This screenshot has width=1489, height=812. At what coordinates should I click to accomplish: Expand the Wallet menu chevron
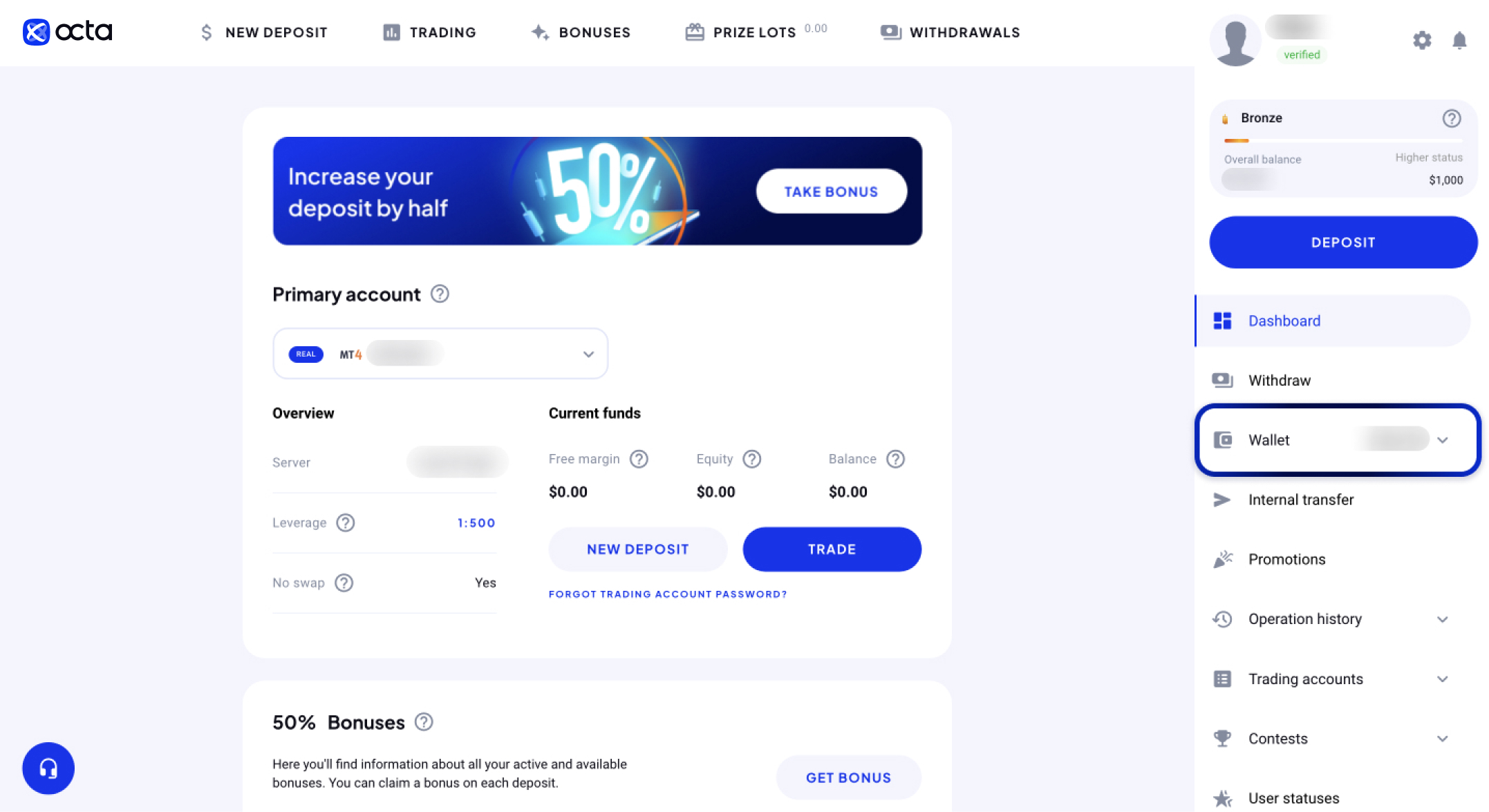click(x=1443, y=440)
